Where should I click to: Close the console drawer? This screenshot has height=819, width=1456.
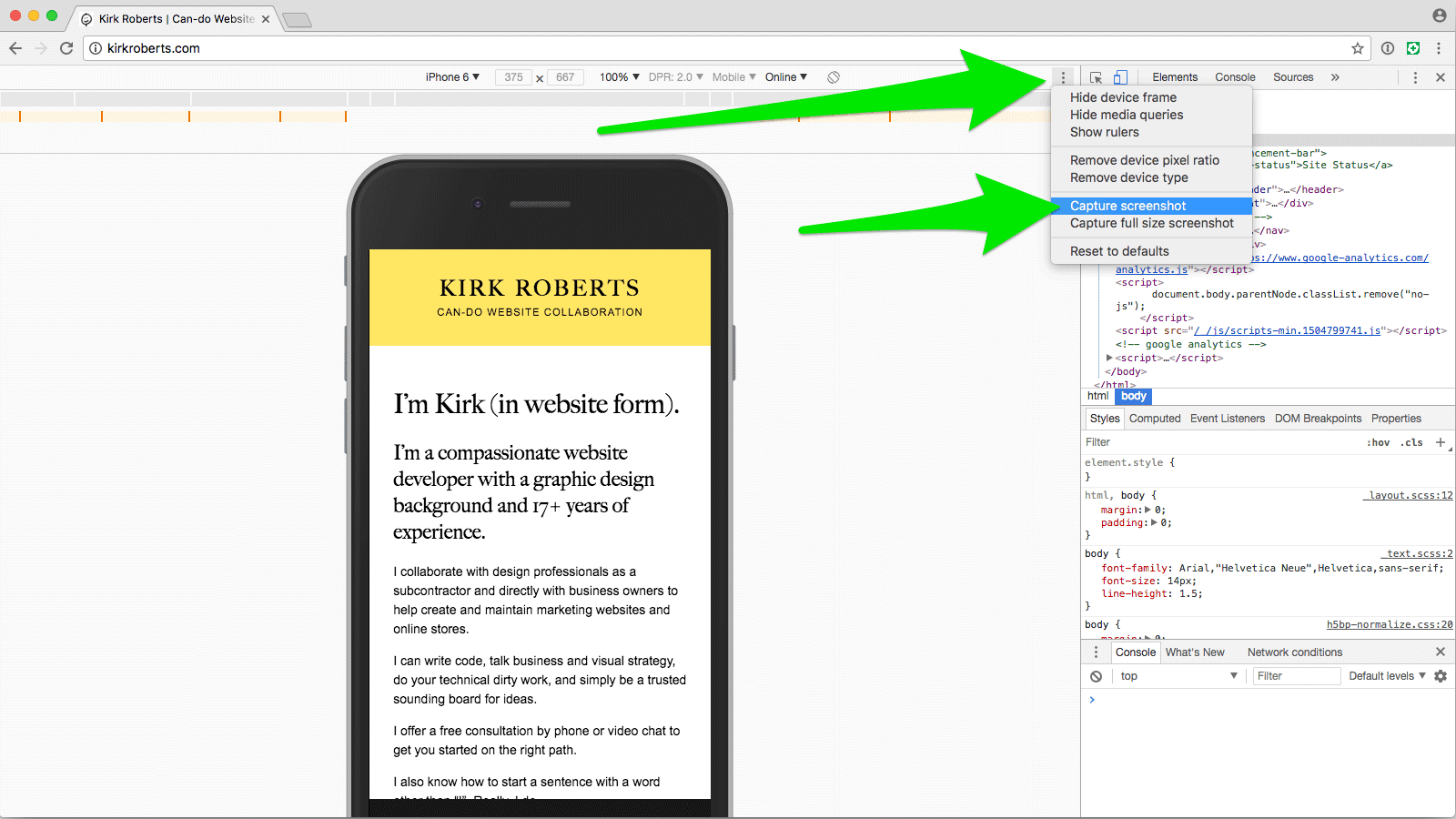[x=1441, y=652]
